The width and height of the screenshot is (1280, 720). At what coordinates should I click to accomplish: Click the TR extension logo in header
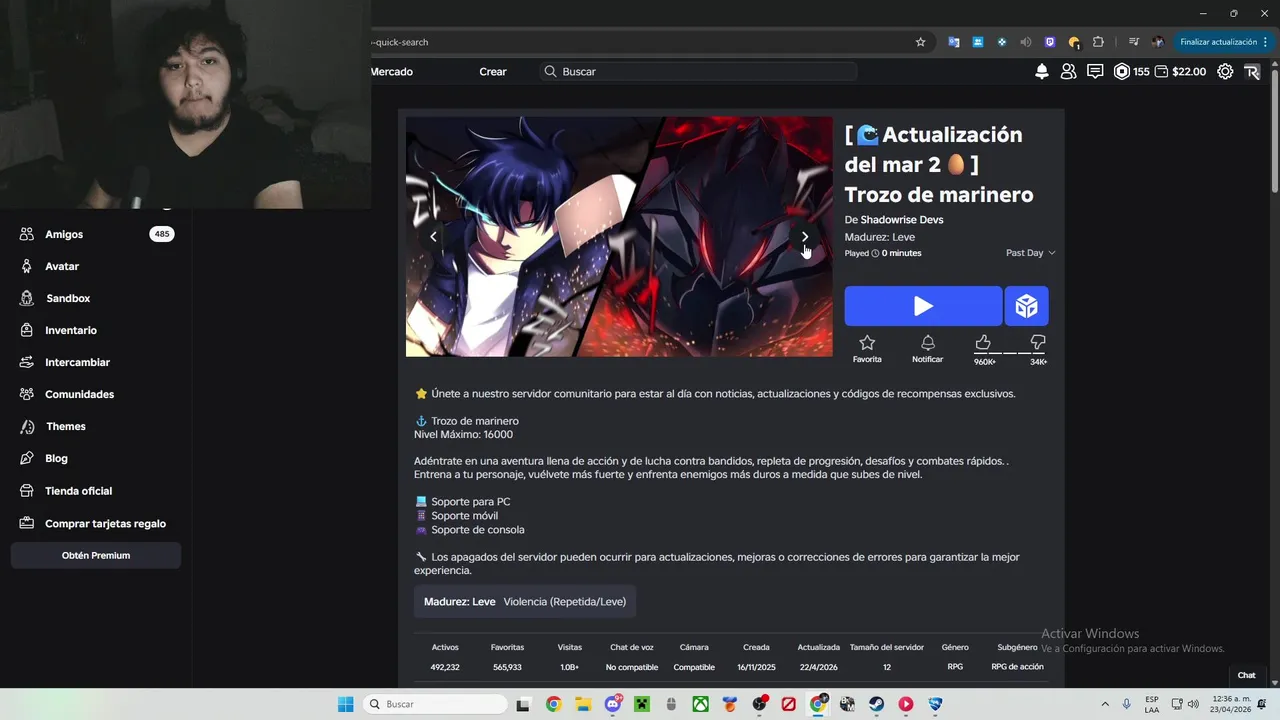pos(1252,71)
